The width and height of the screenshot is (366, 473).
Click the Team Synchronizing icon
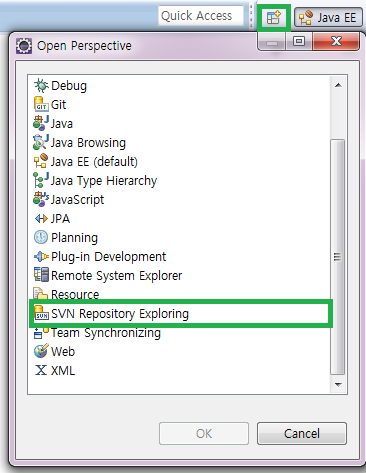41,333
